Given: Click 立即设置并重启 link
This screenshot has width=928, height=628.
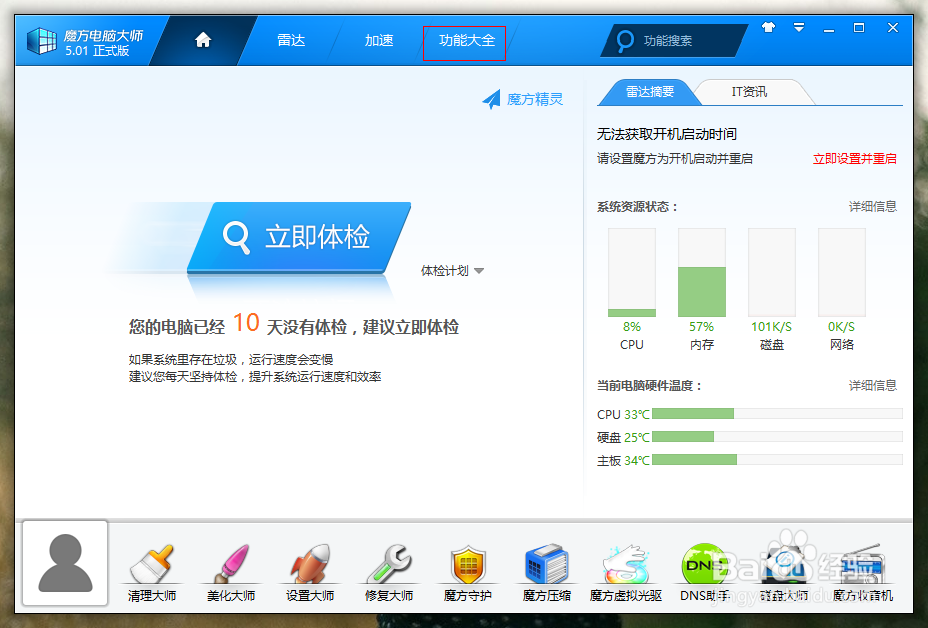Looking at the screenshot, I should coord(855,159).
